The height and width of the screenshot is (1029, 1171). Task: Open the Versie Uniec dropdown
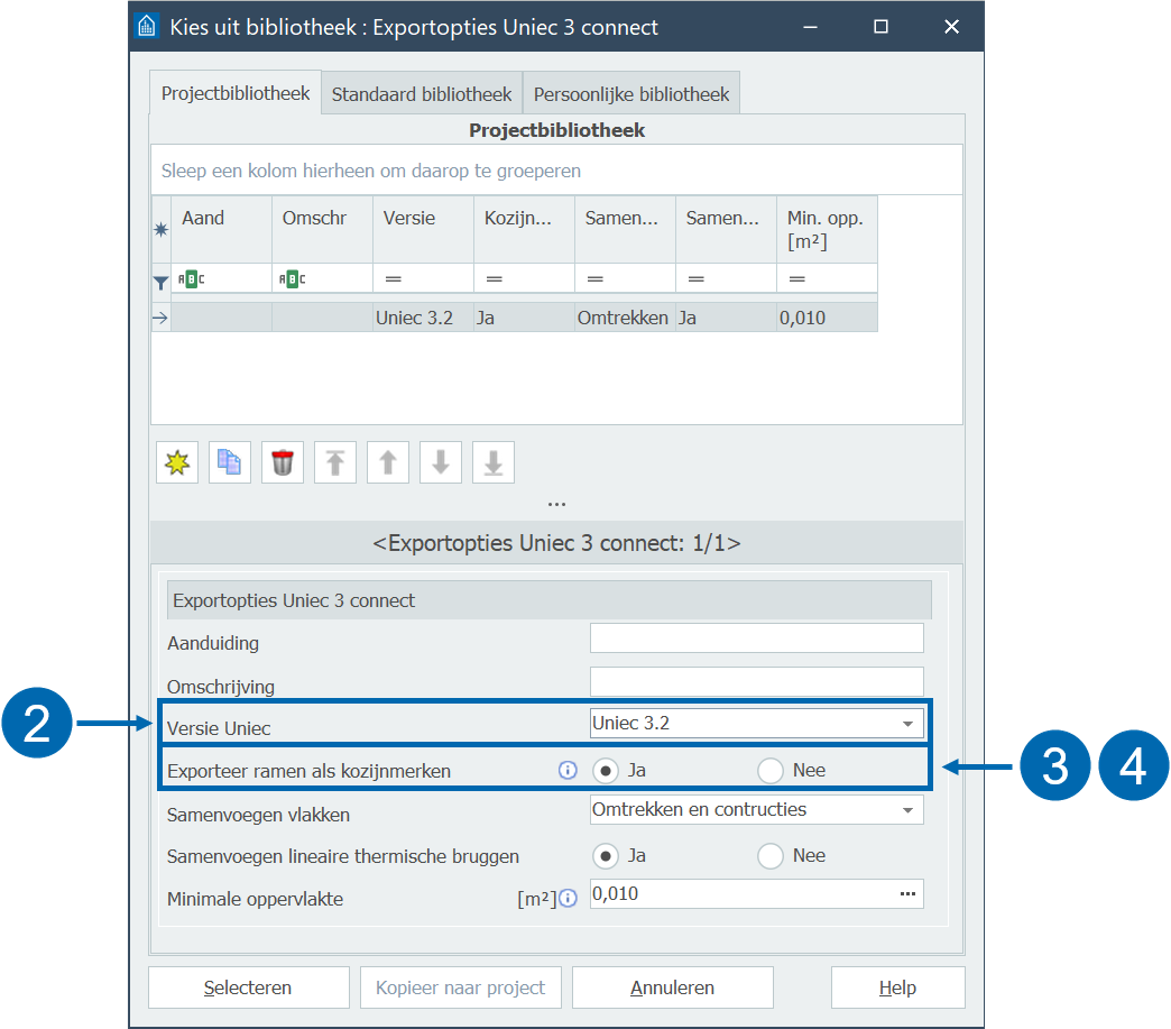click(x=907, y=723)
